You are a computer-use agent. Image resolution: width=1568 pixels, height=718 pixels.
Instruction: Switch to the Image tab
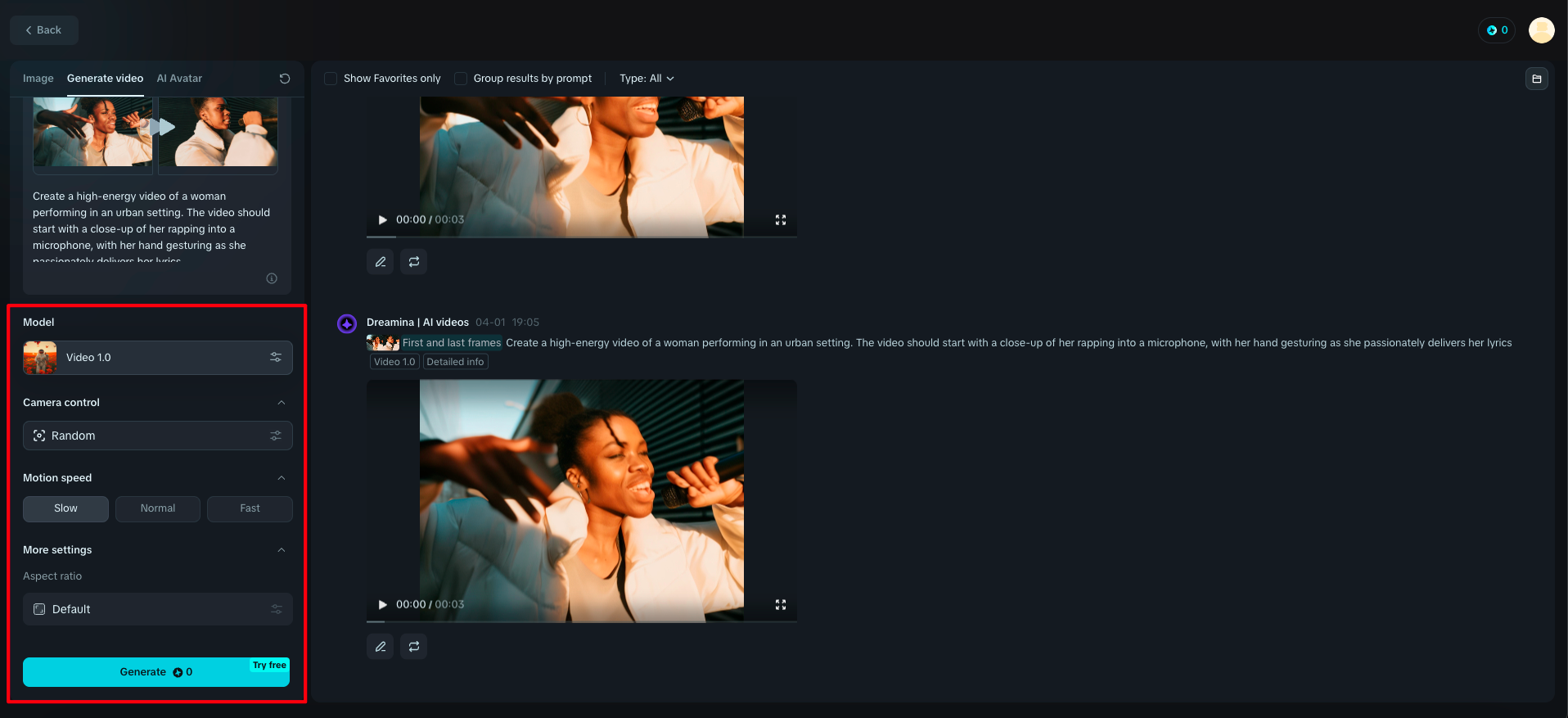click(x=38, y=79)
